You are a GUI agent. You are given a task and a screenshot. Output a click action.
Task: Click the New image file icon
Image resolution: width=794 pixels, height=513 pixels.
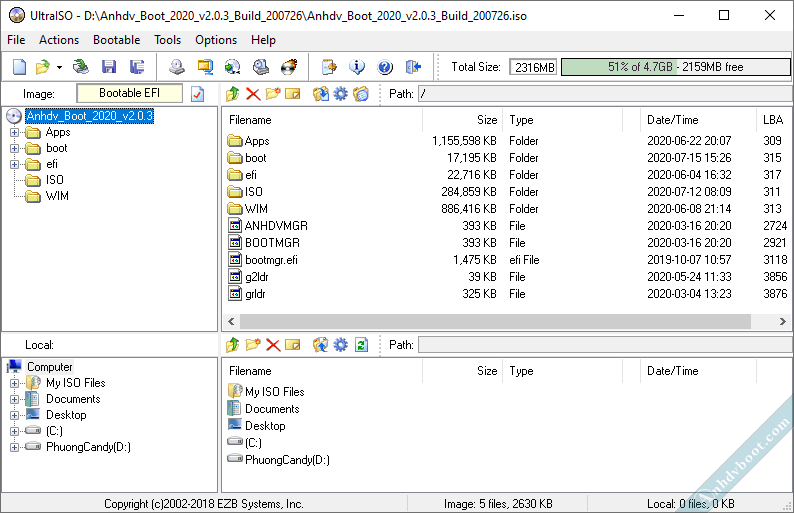tap(19, 67)
